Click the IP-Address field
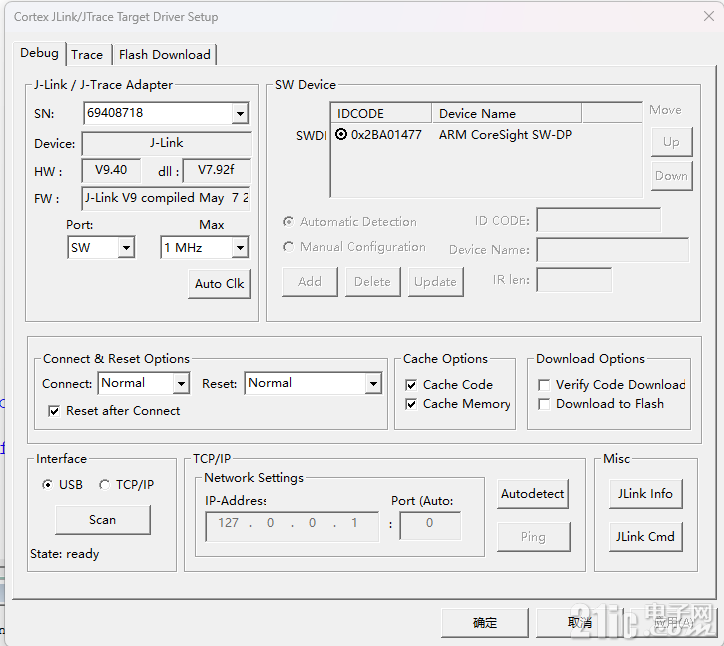This screenshot has height=646, width=724. 292,526
